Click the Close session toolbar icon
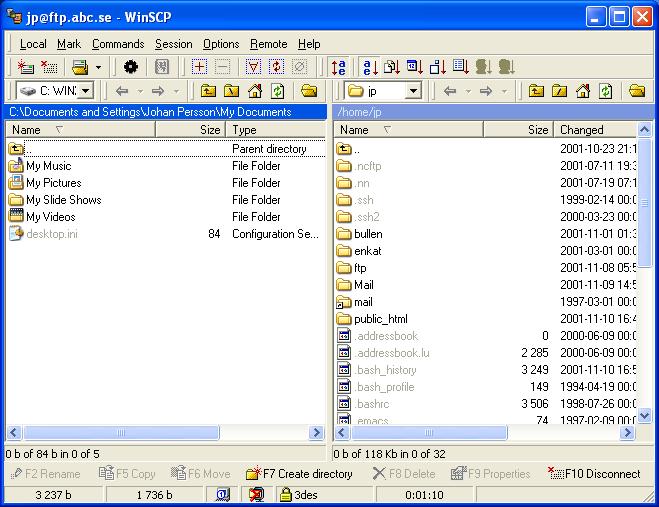 49,67
